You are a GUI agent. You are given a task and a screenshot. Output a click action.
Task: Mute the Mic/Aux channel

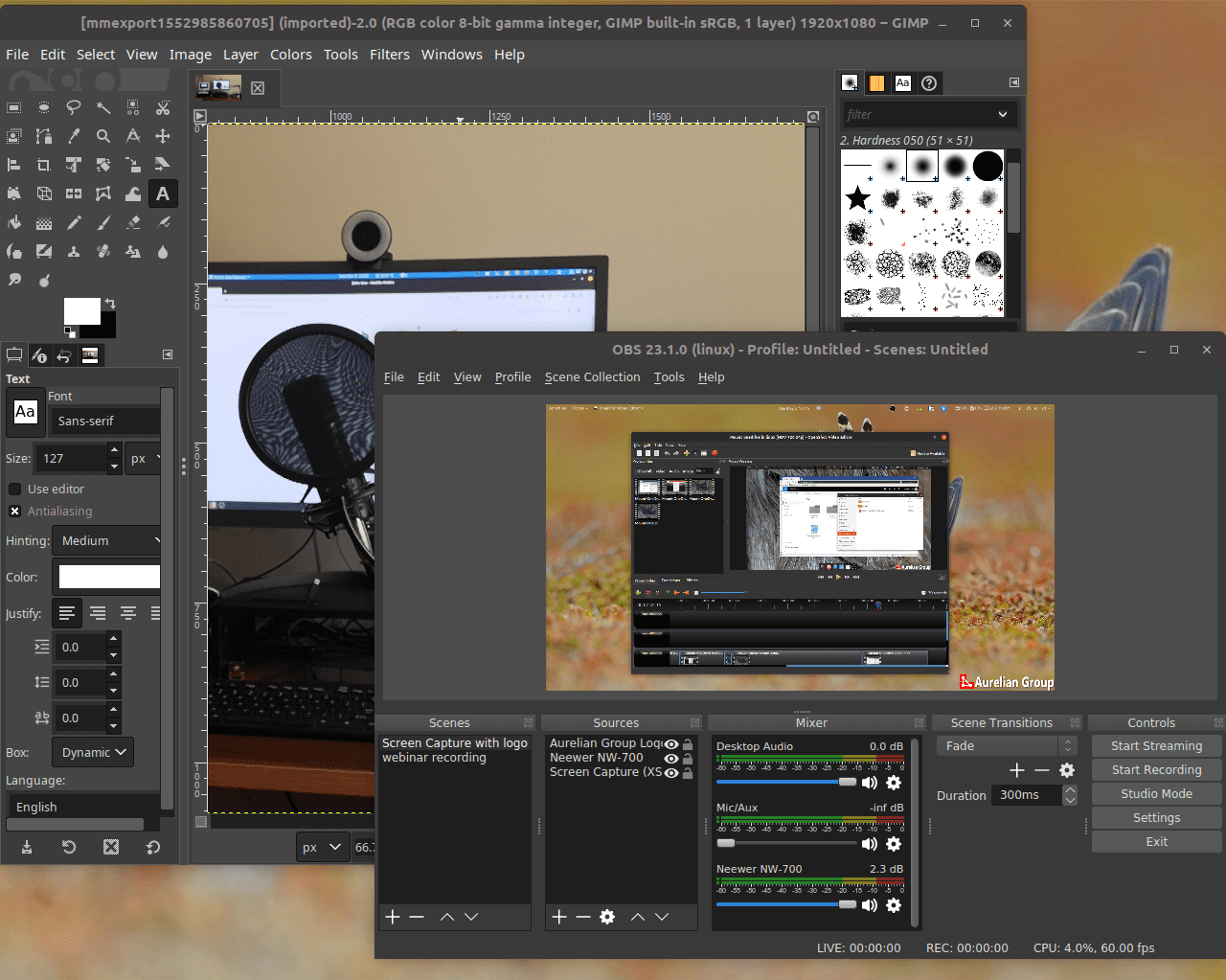(870, 844)
